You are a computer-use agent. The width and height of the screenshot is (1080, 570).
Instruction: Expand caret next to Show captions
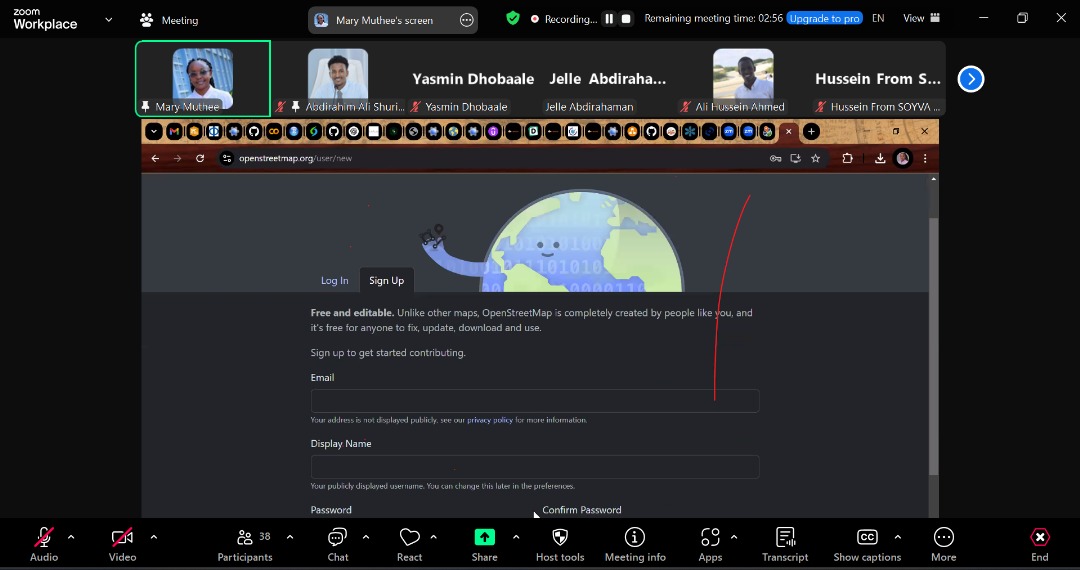pyautogui.click(x=897, y=537)
